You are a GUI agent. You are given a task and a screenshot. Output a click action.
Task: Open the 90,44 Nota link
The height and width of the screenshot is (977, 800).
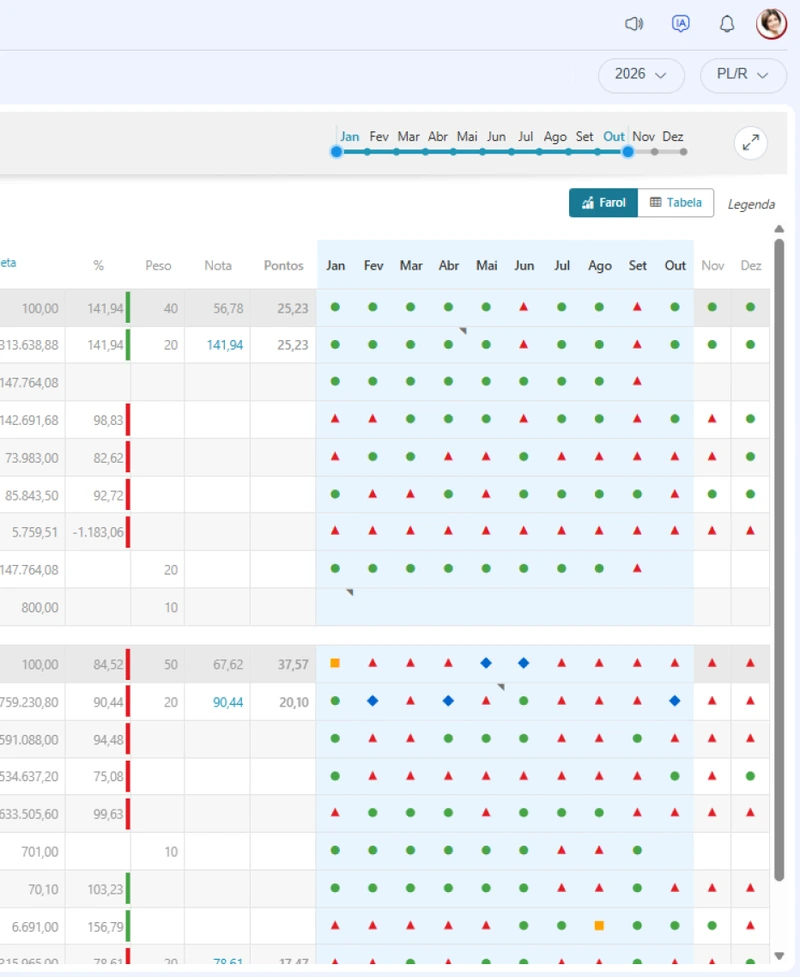(228, 702)
